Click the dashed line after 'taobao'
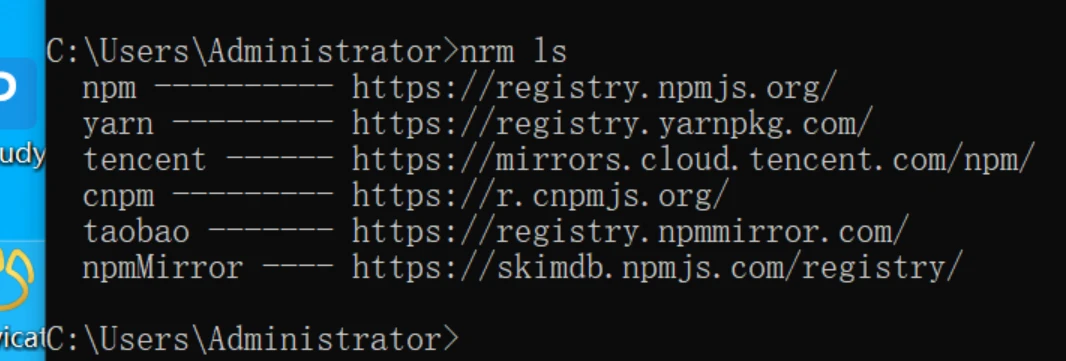 [x=271, y=231]
